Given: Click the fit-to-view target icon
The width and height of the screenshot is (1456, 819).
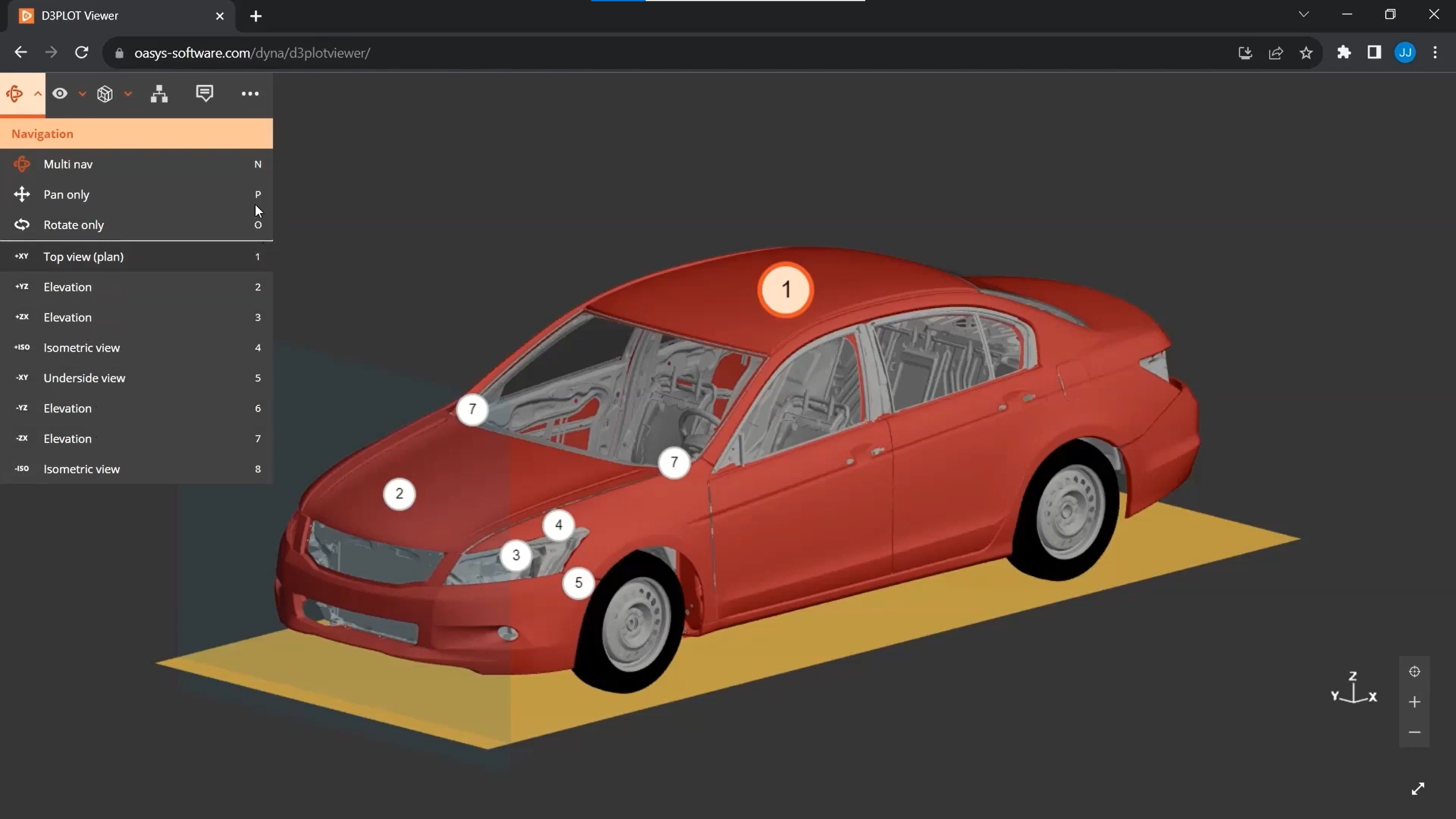Looking at the screenshot, I should click(x=1415, y=672).
